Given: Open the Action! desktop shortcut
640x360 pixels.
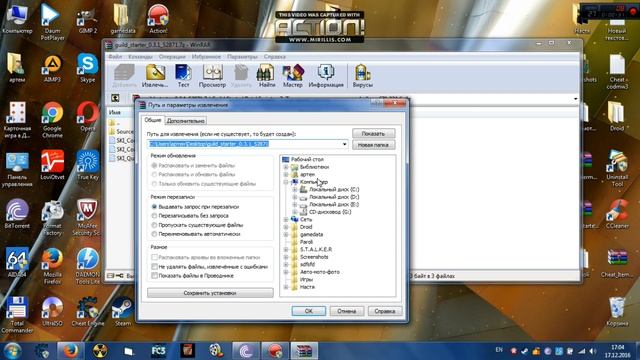Looking at the screenshot, I should click(158, 20).
